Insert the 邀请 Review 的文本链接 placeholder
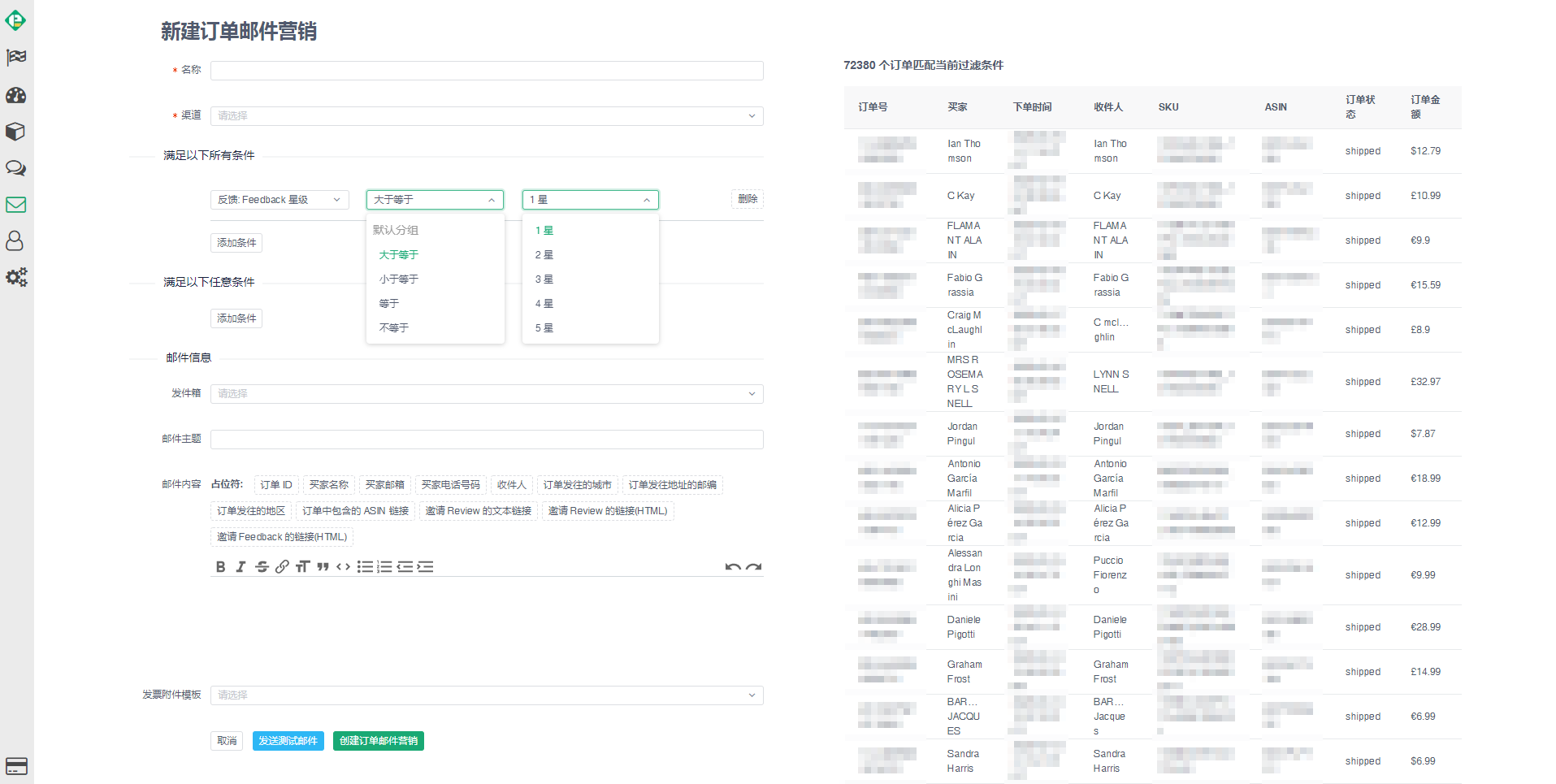The height and width of the screenshot is (784, 1556). [479, 511]
